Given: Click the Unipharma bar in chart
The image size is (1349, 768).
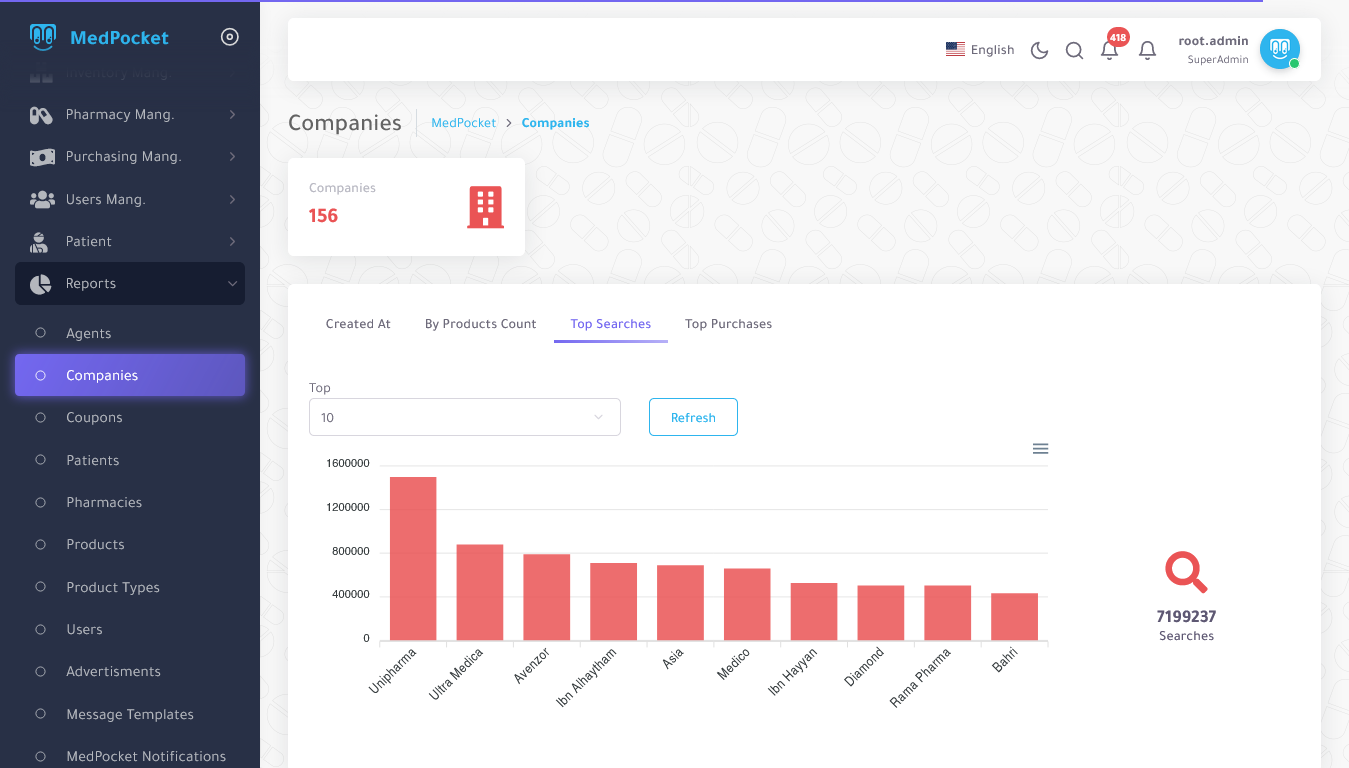Looking at the screenshot, I should (x=413, y=558).
